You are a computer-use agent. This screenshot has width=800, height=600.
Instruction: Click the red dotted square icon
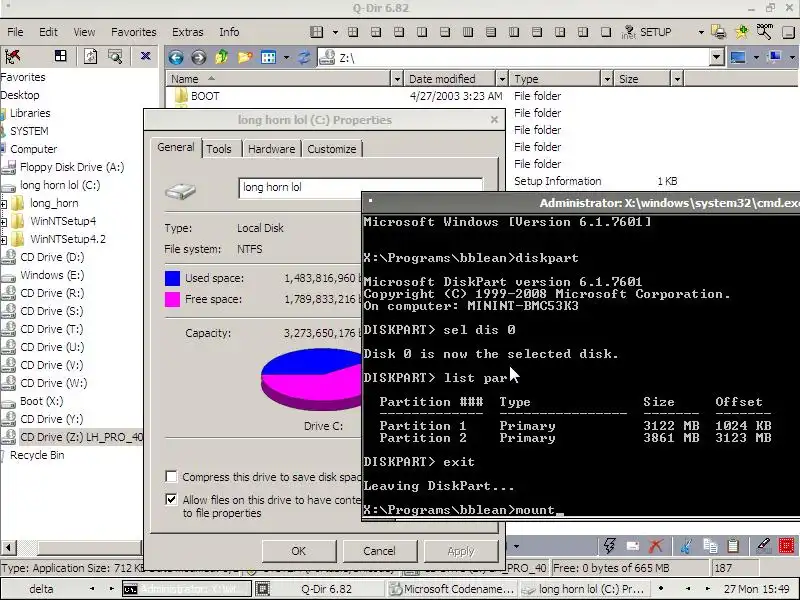tap(786, 546)
